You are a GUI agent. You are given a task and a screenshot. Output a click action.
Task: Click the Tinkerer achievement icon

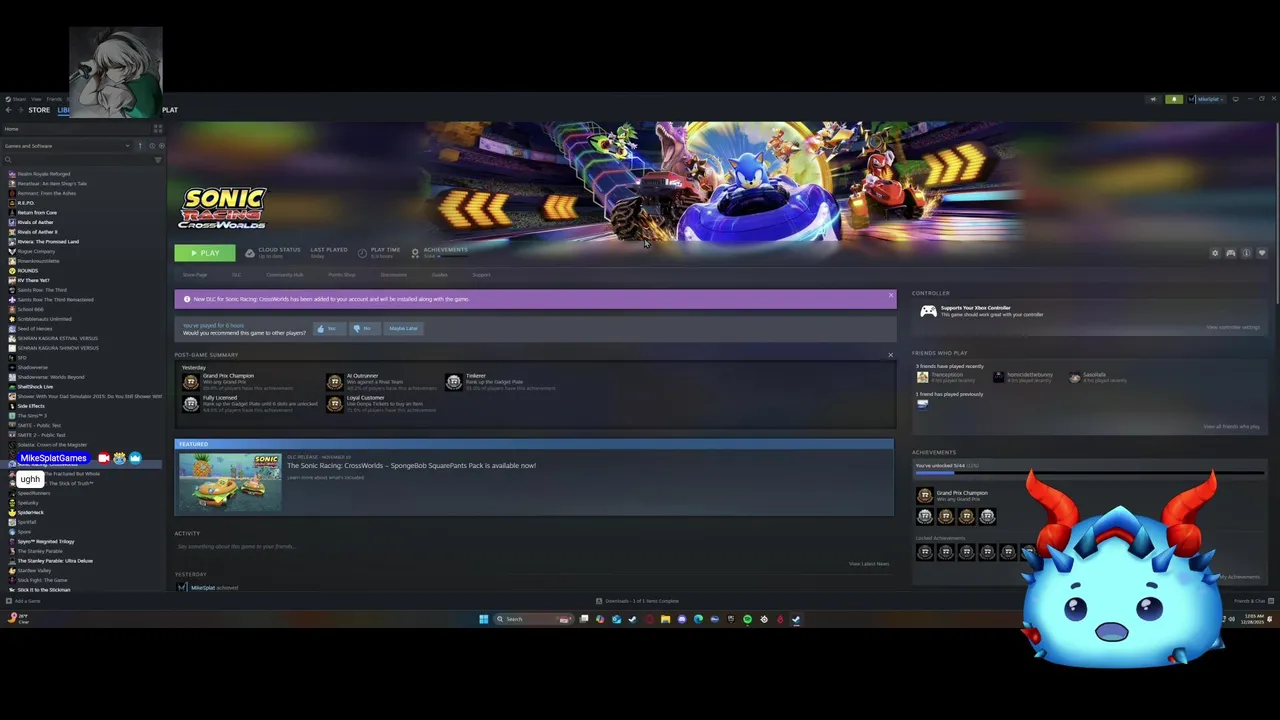[453, 381]
